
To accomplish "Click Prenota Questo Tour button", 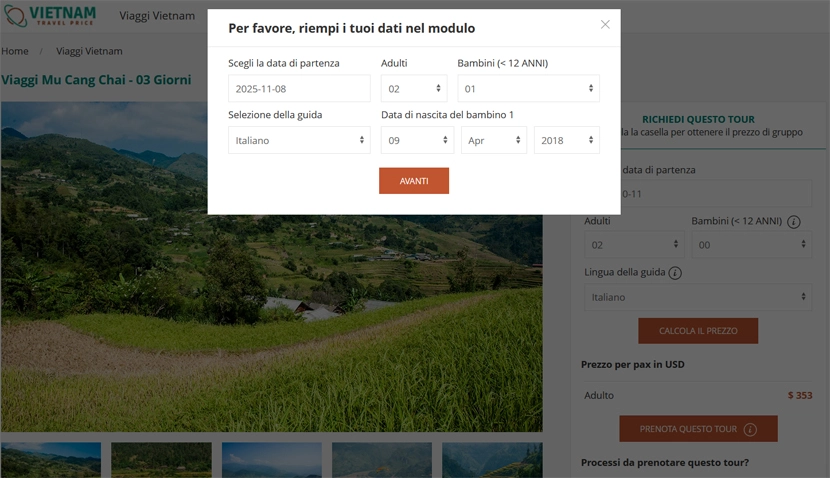I will pyautogui.click(x=698, y=429).
